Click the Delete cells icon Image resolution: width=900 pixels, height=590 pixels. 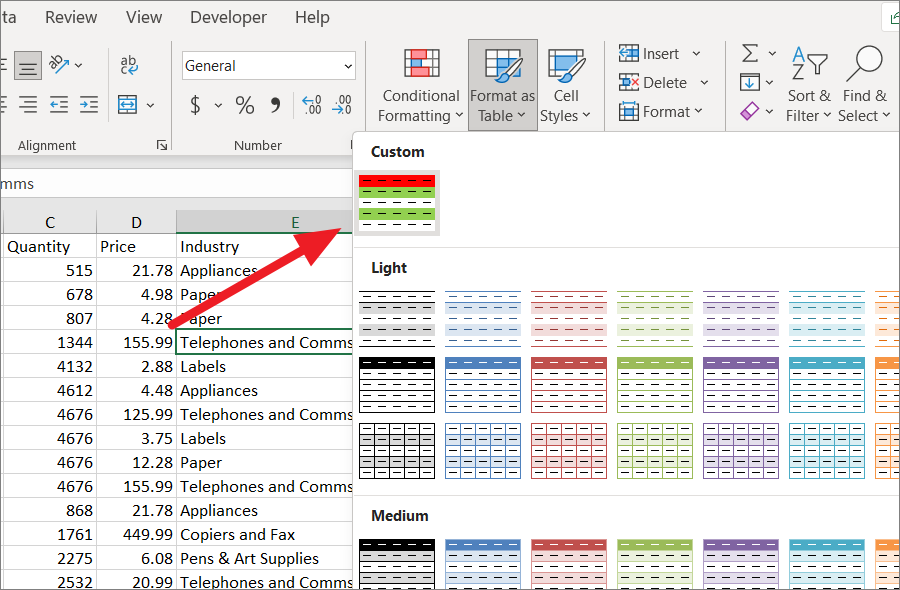coord(629,83)
